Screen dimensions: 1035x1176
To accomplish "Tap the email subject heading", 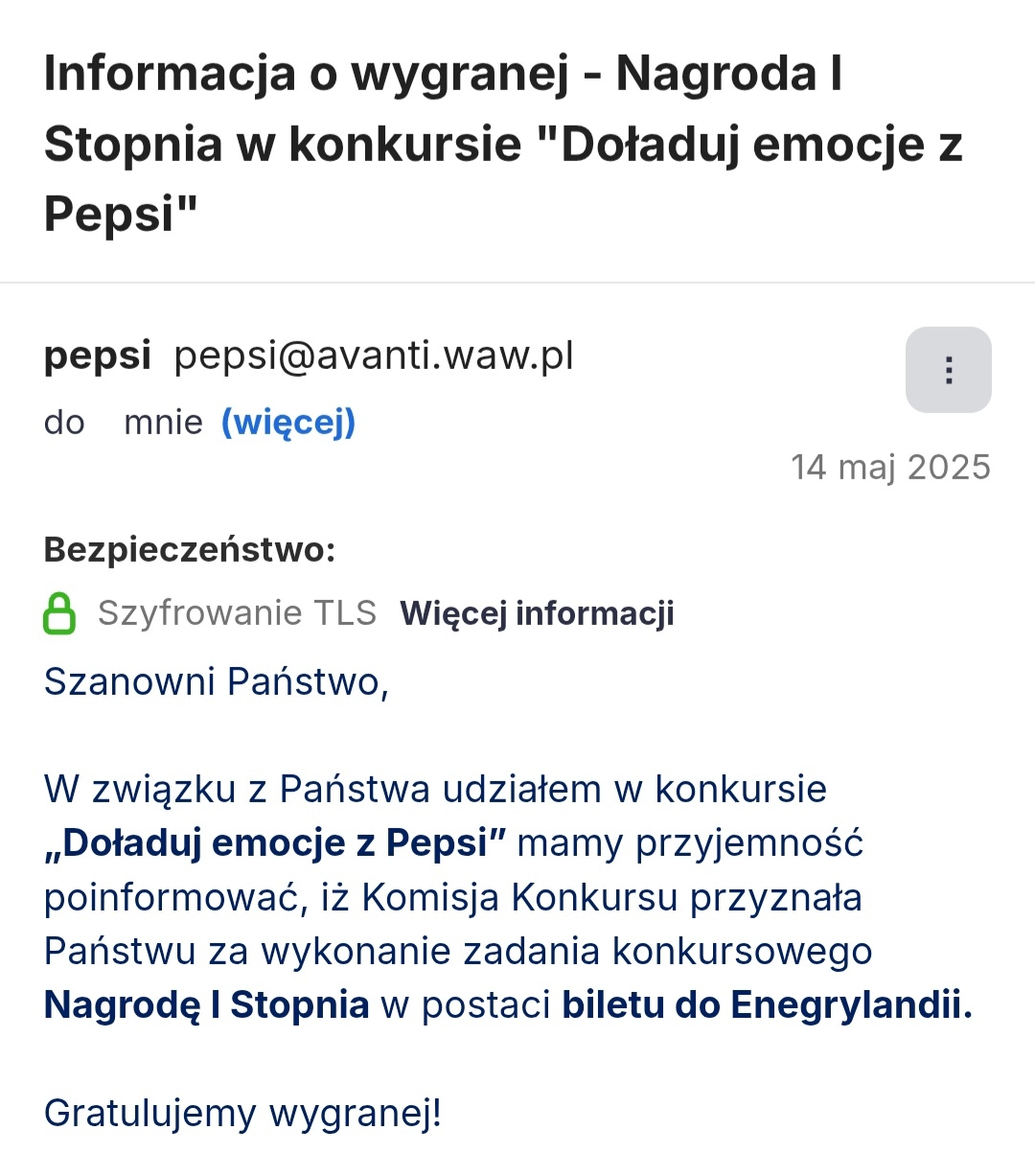I will 503,144.
